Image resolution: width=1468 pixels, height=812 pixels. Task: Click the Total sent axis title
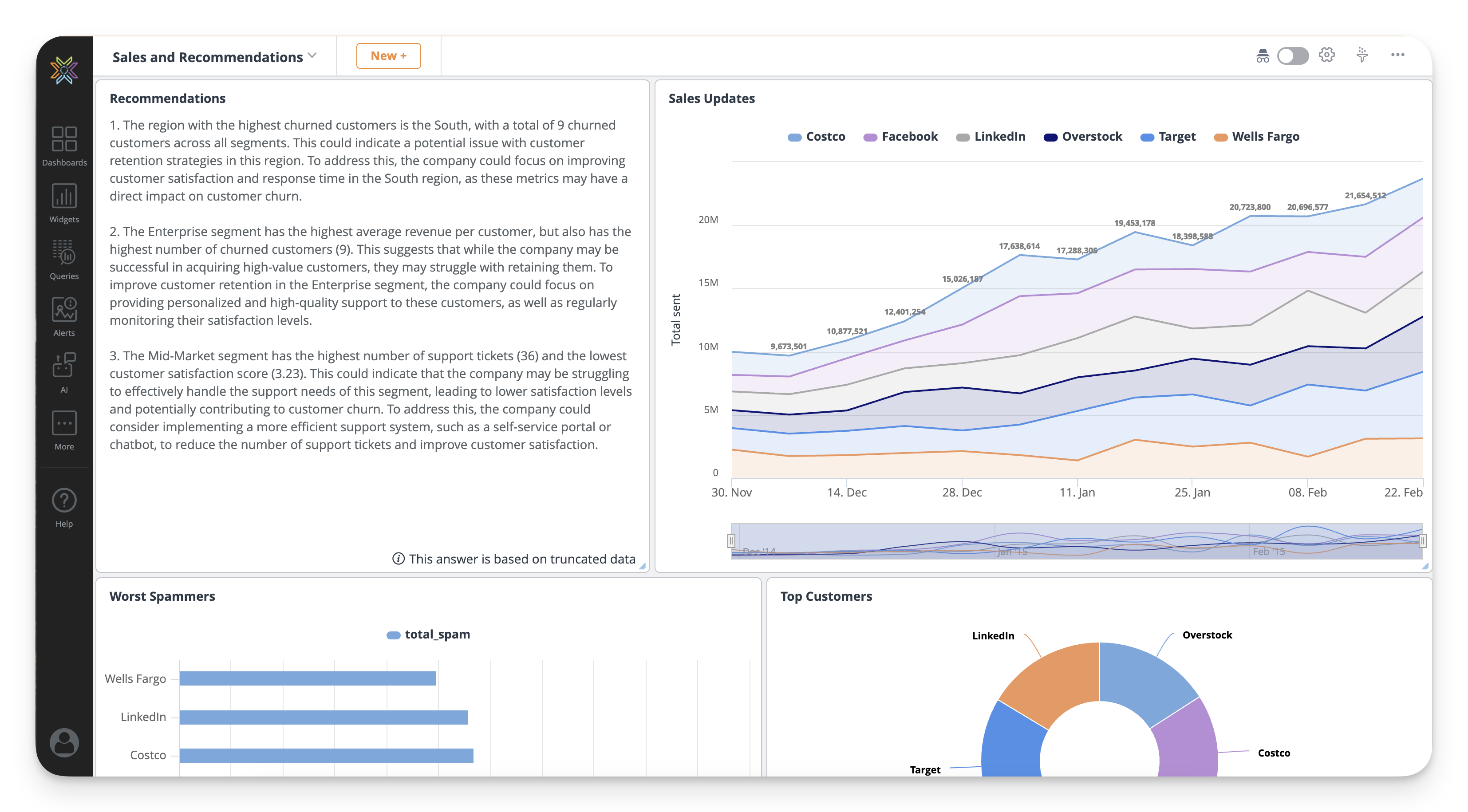pos(675,319)
